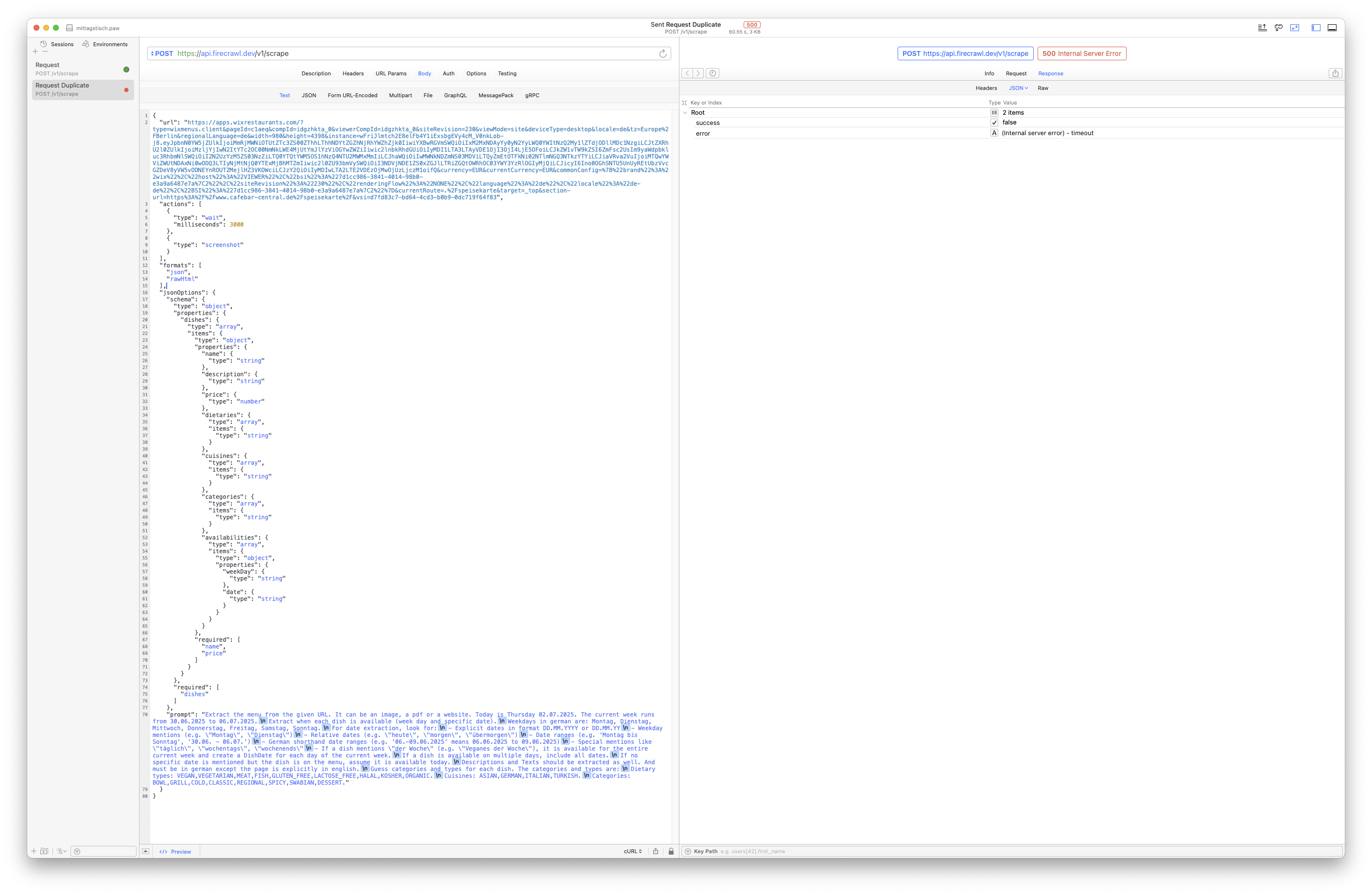Screen dimensions: 1372x894
Task: Click the response share icon
Action: 1335,73
